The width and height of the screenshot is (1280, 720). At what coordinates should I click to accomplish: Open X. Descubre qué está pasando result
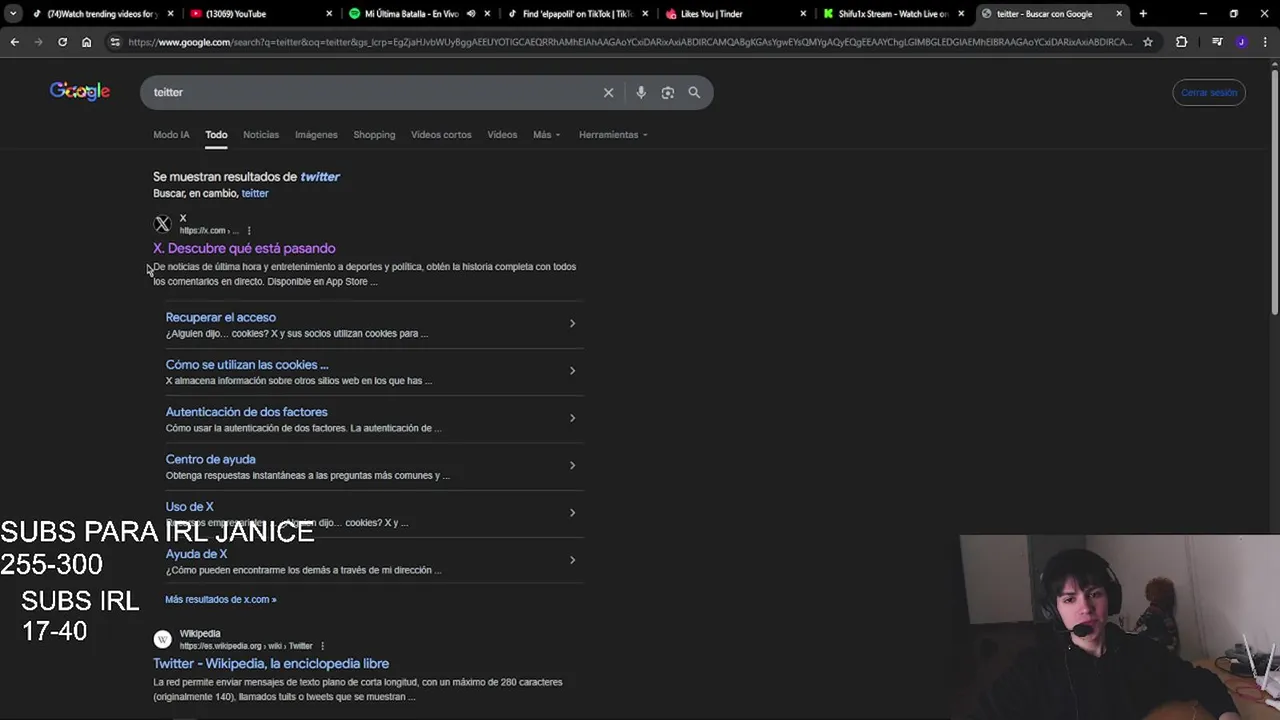(x=244, y=248)
